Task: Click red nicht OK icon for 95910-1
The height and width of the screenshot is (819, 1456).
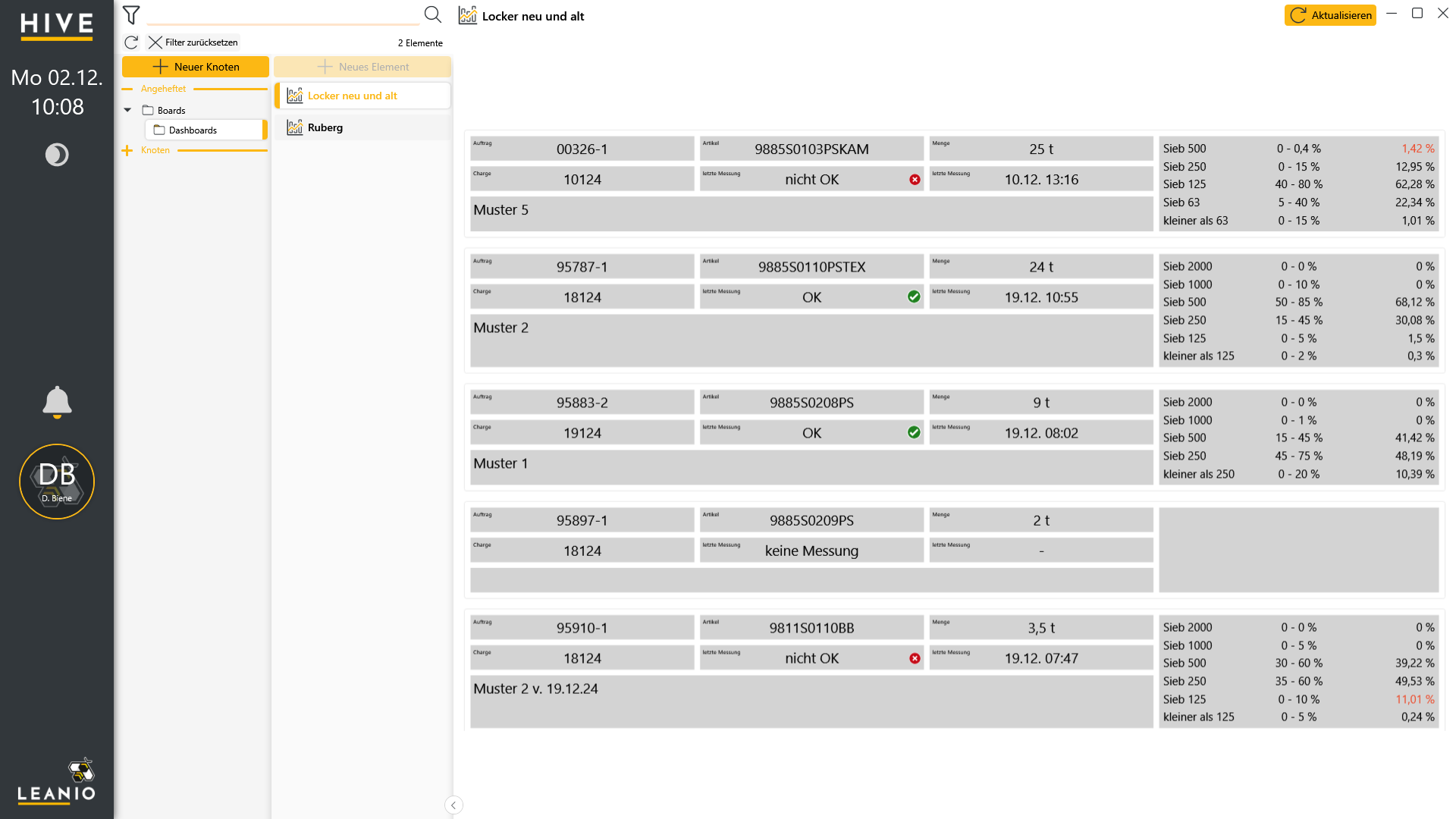Action: tap(915, 658)
